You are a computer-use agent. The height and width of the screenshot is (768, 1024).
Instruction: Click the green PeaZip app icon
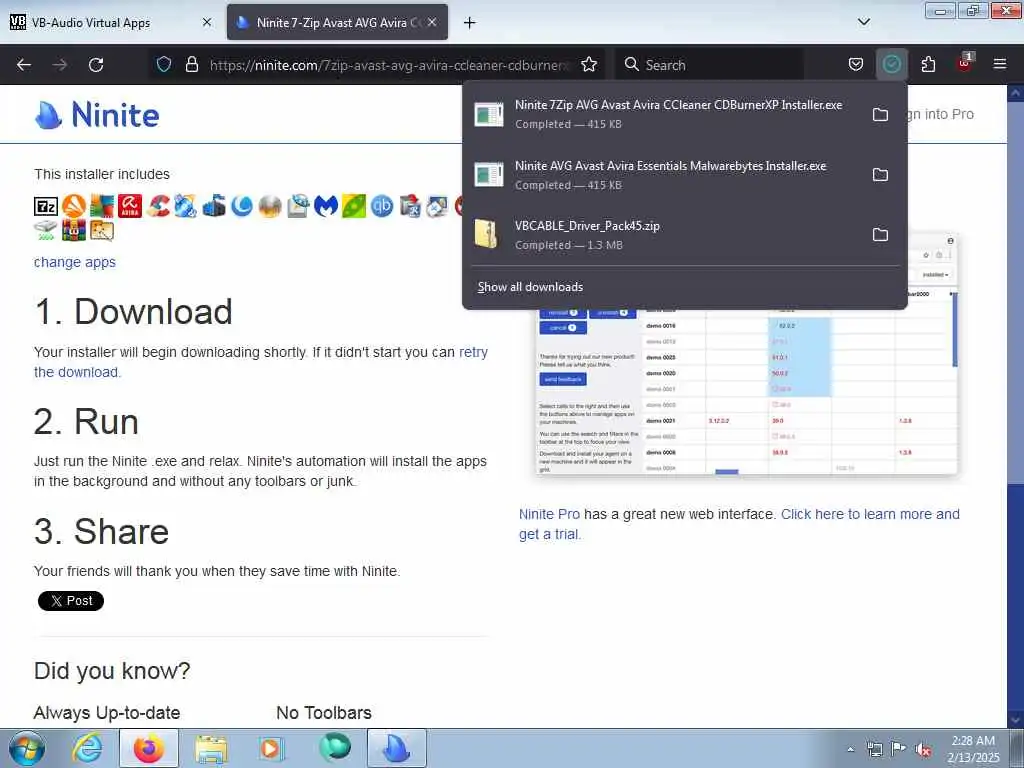pos(354,206)
